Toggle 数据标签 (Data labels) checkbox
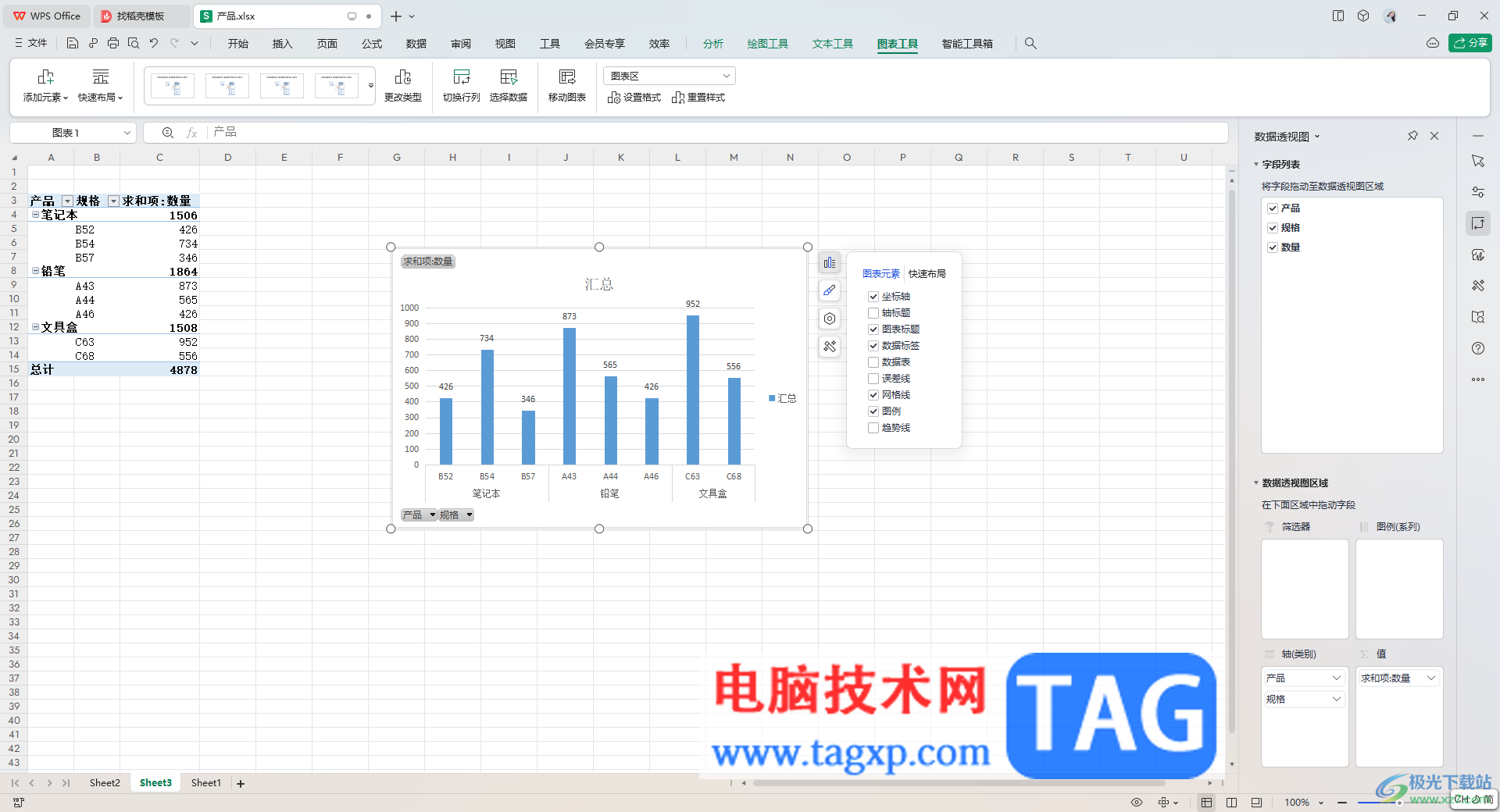1500x812 pixels. (x=873, y=346)
